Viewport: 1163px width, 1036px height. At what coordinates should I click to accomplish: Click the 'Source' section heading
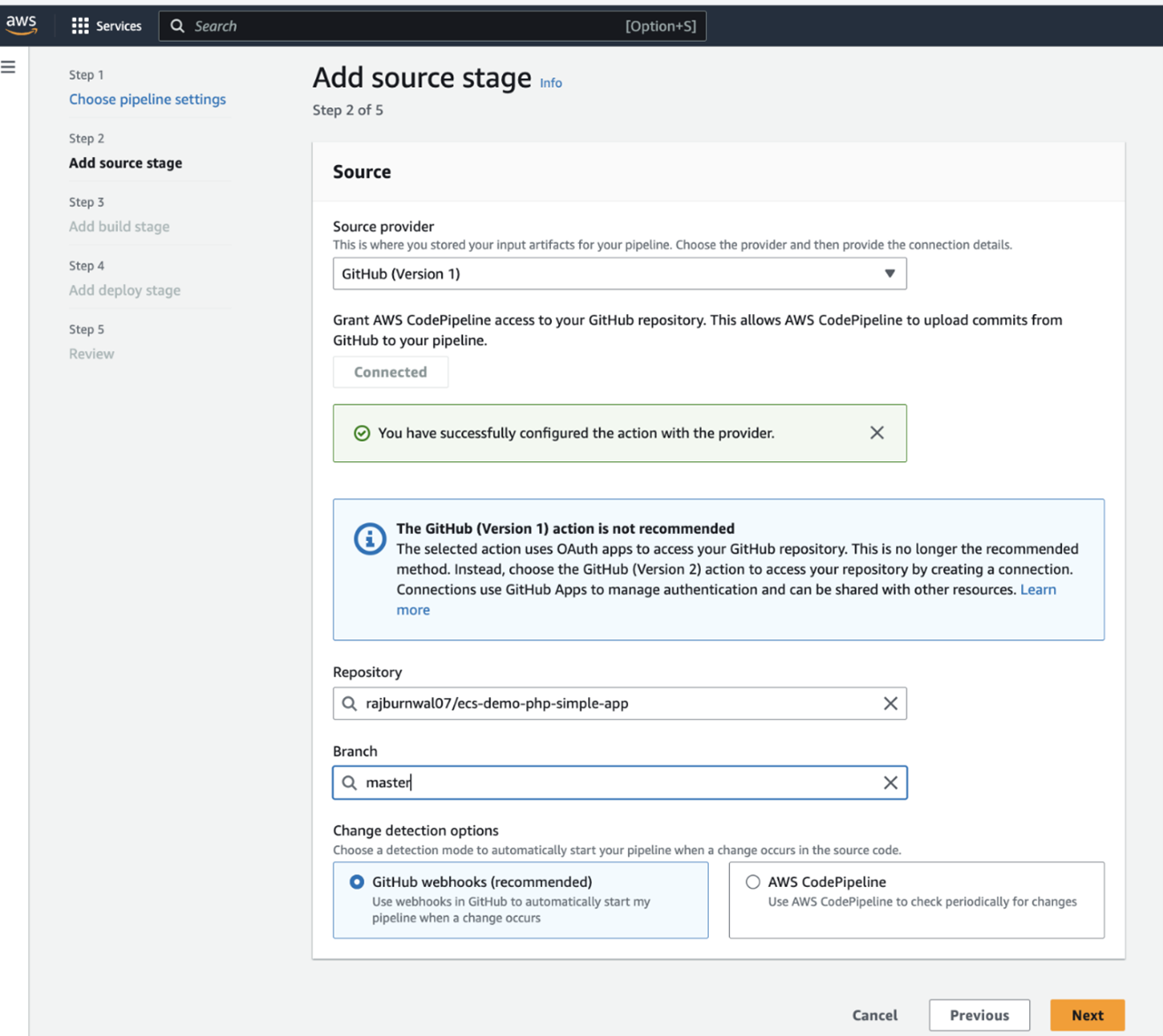(362, 172)
